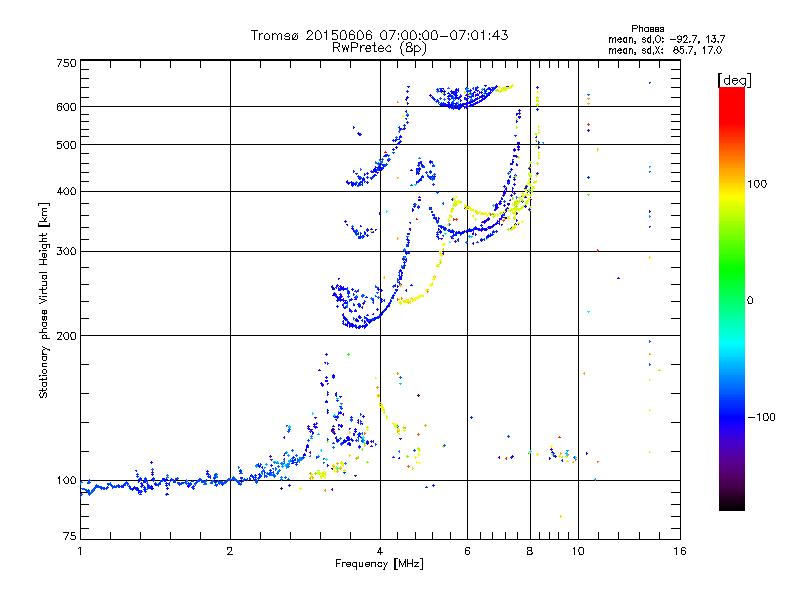Click the 'Phases' label at top right
The height and width of the screenshot is (600, 800).
point(647,29)
